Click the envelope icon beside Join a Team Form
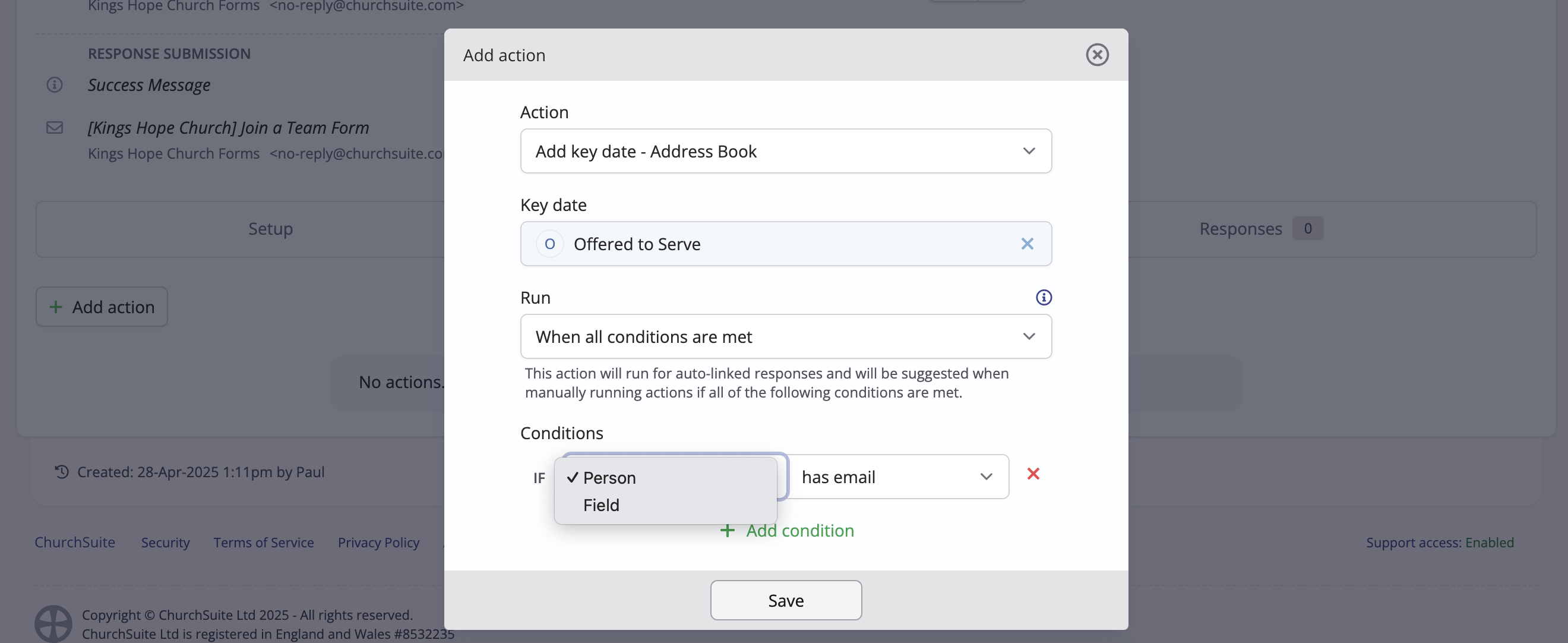 coord(55,127)
